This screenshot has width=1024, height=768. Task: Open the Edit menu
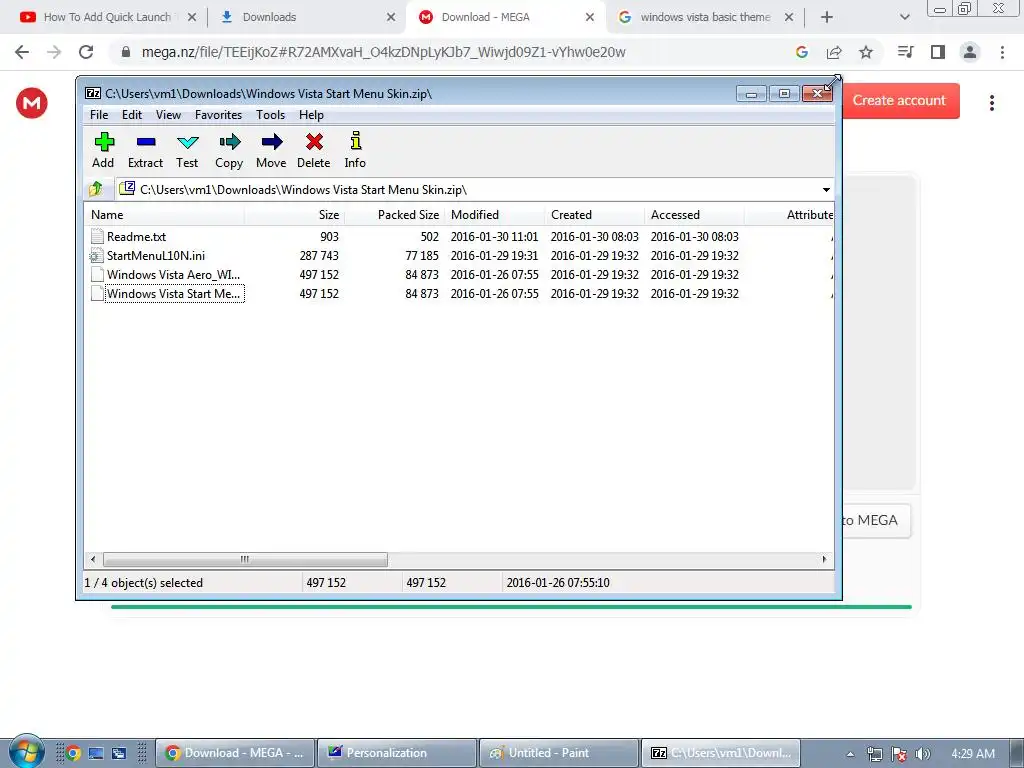[131, 115]
